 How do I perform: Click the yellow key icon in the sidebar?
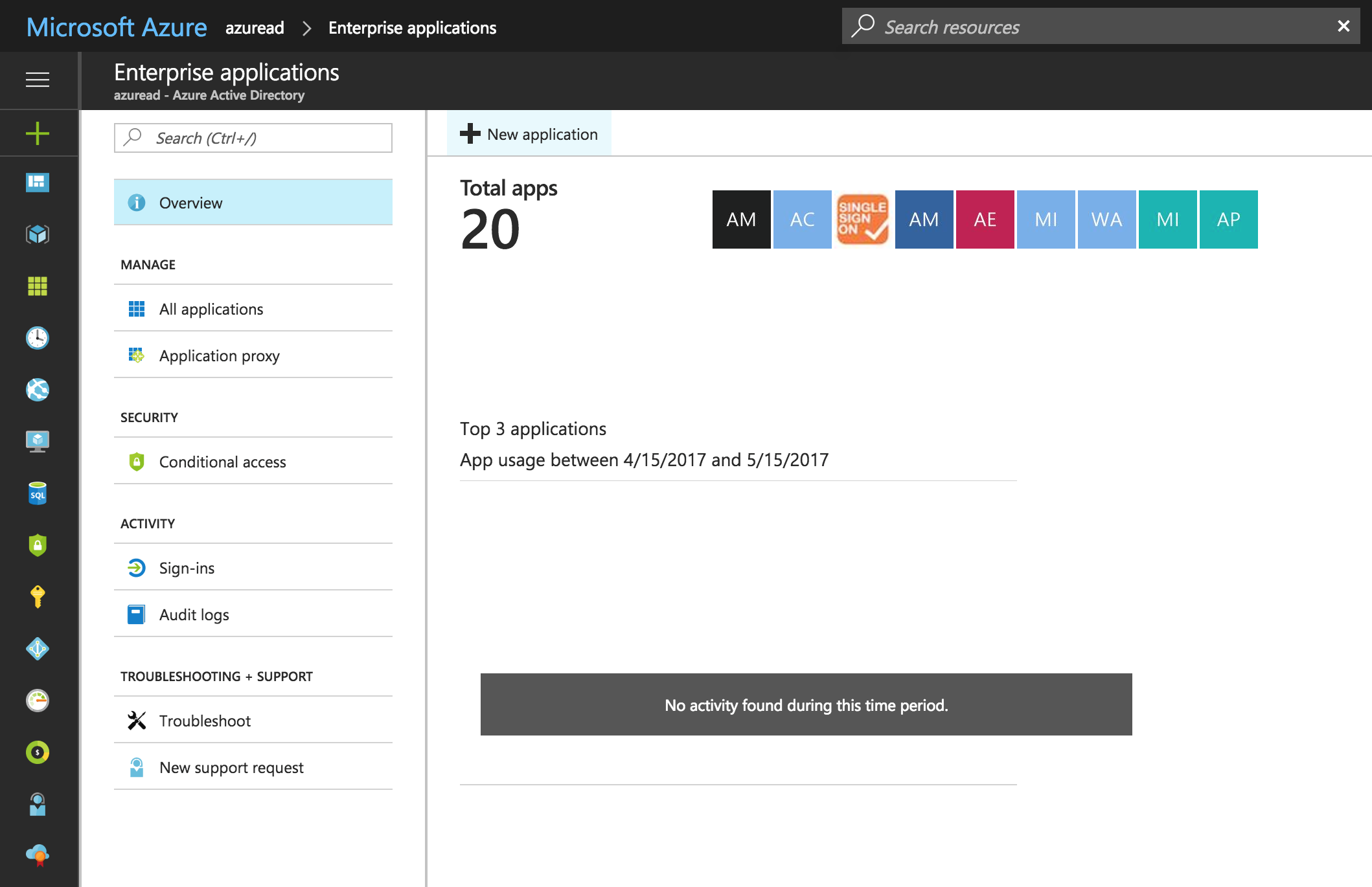point(38,597)
